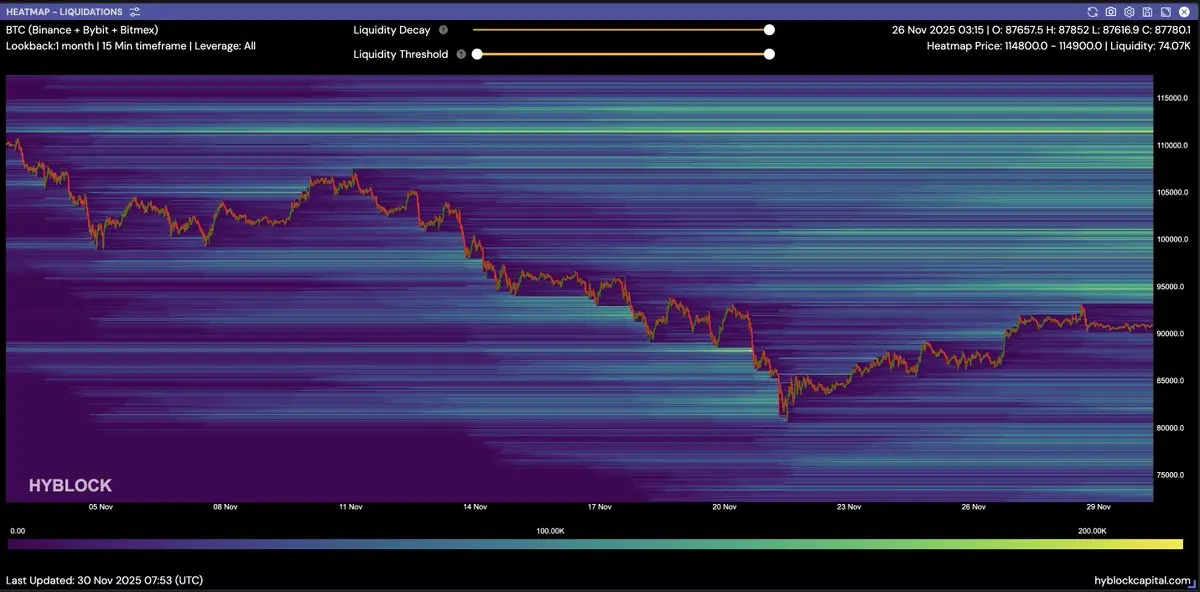The width and height of the screenshot is (1200, 592).
Task: Click the 08 Nov date axis label
Action: pyautogui.click(x=225, y=507)
